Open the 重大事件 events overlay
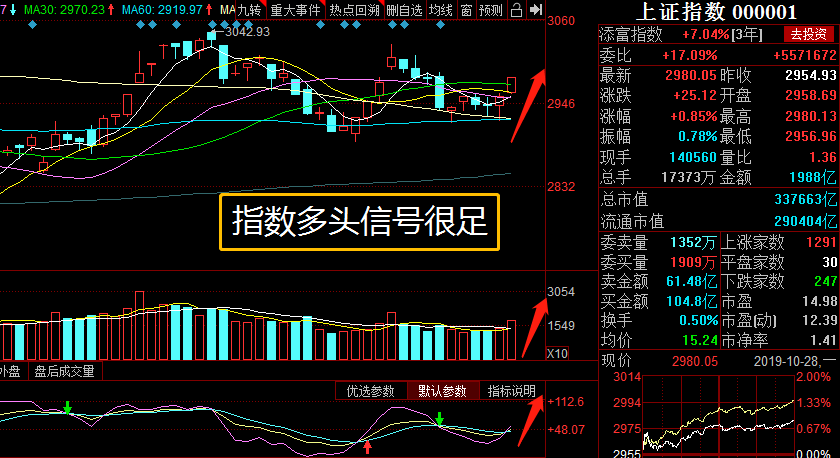This screenshot has width=840, height=458. click(x=296, y=10)
